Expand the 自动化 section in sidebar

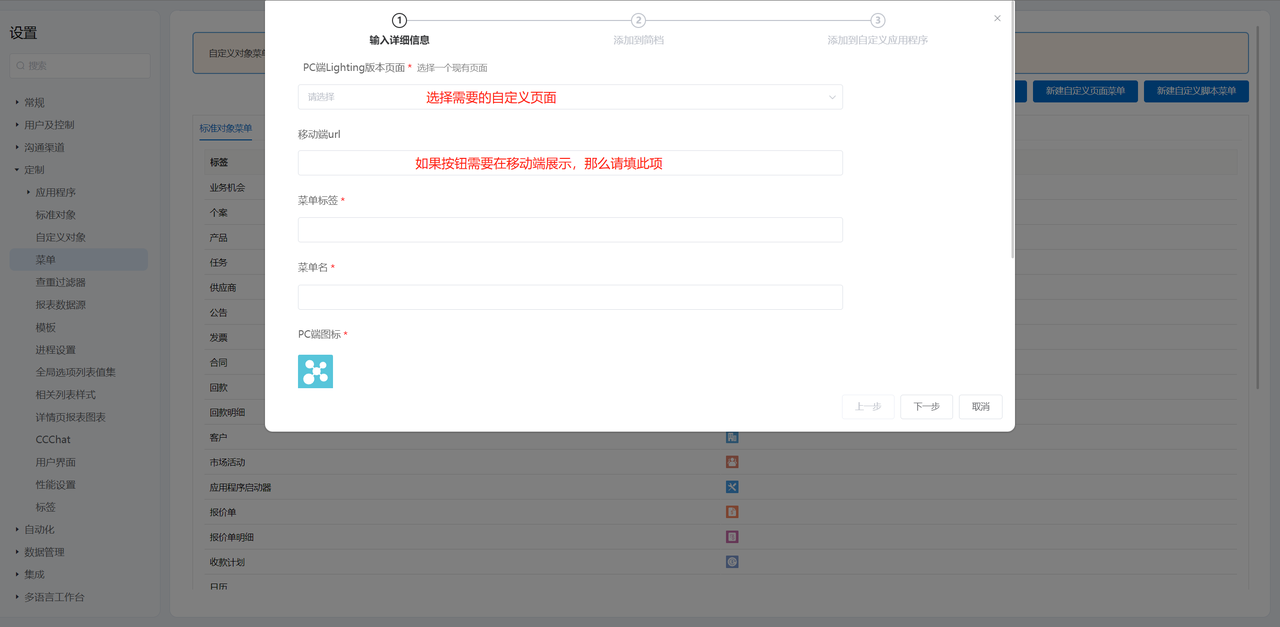pyautogui.click(x=17, y=530)
